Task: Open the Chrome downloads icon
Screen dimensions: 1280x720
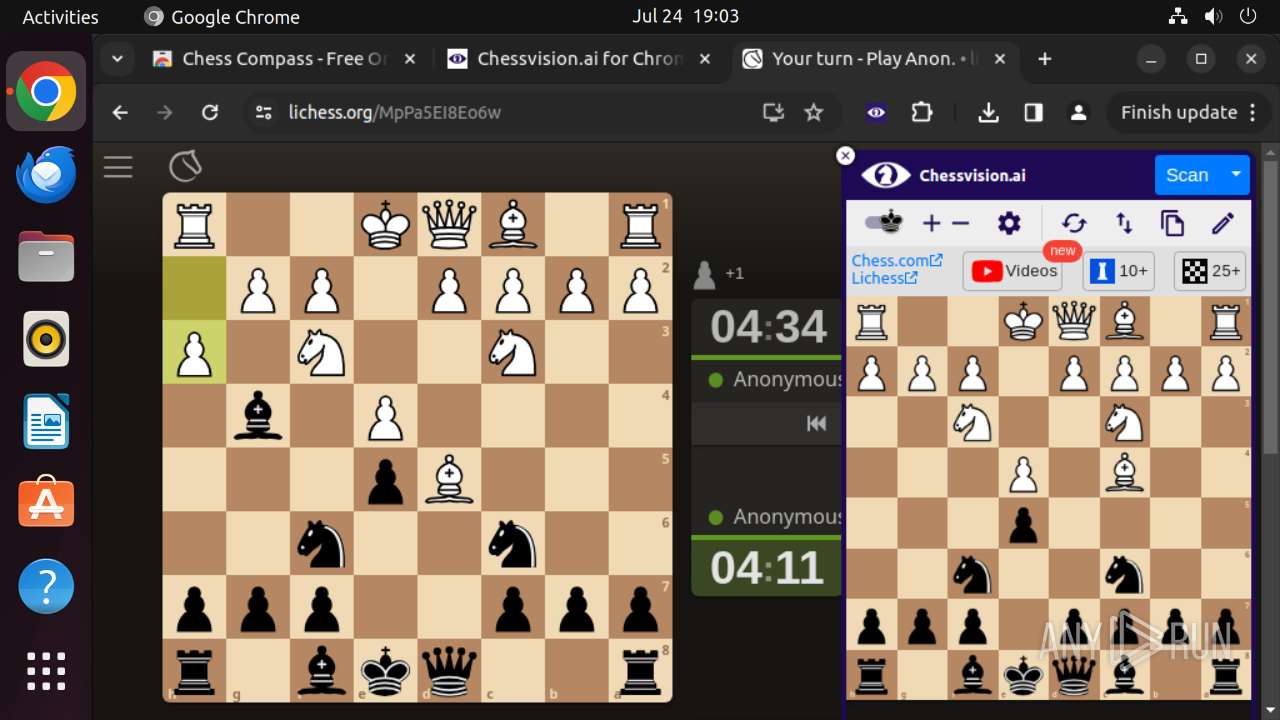Action: [988, 113]
